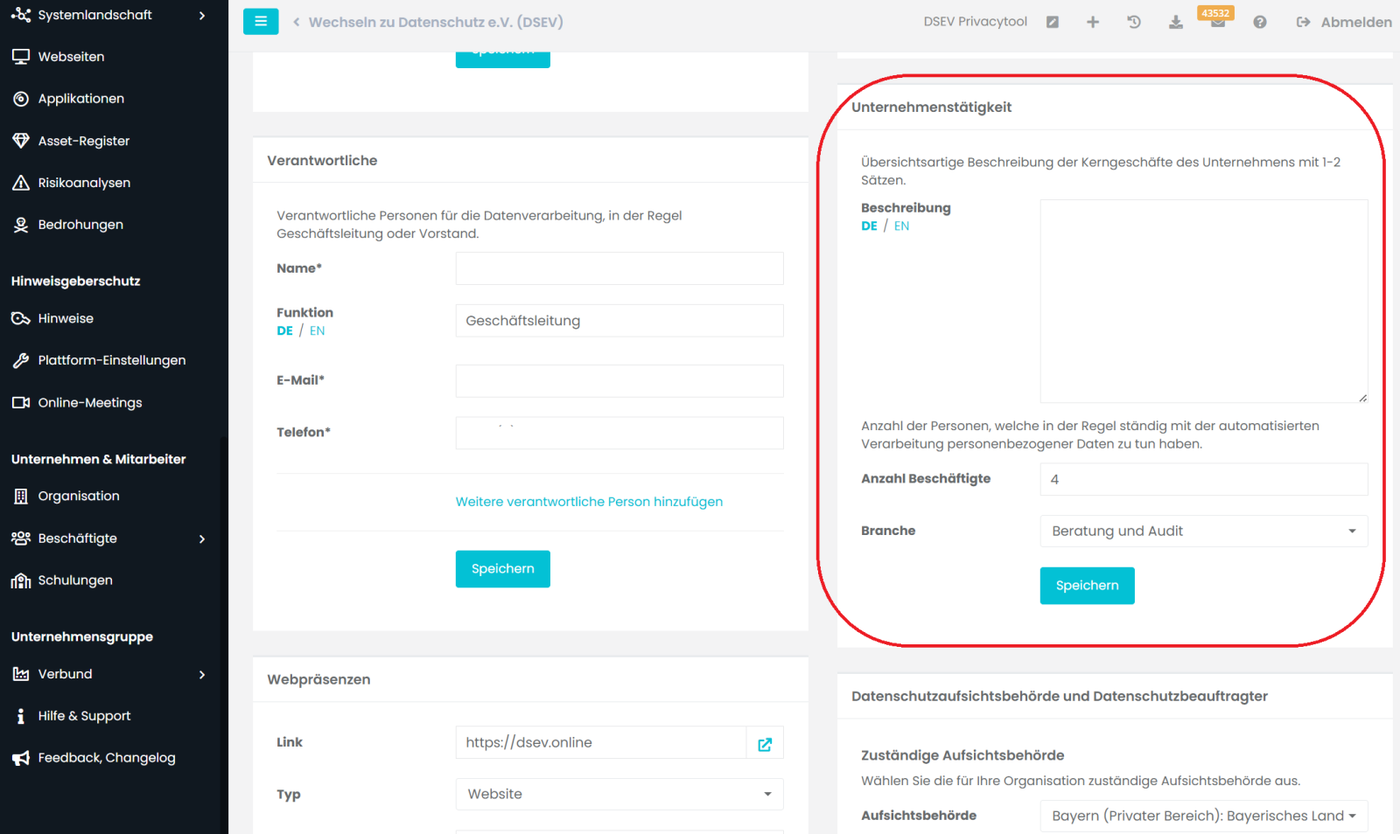
Task: Go to Organisation in the sidebar
Action: [78, 496]
